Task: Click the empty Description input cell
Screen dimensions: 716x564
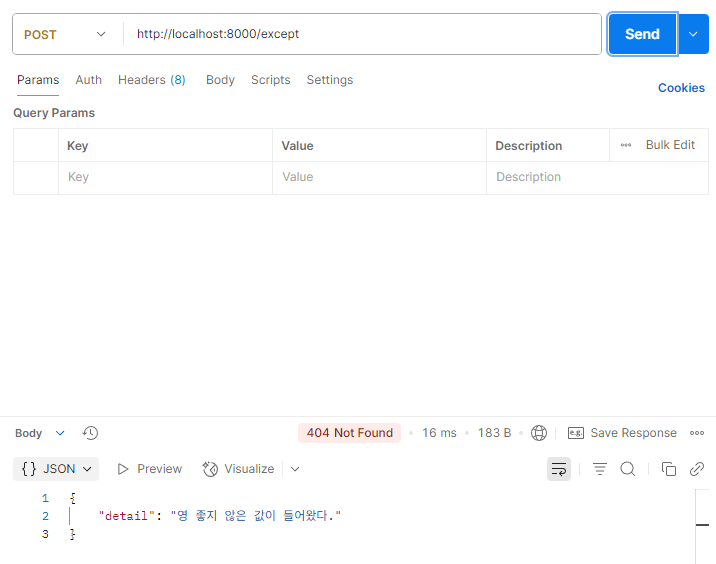Action: tap(597, 177)
